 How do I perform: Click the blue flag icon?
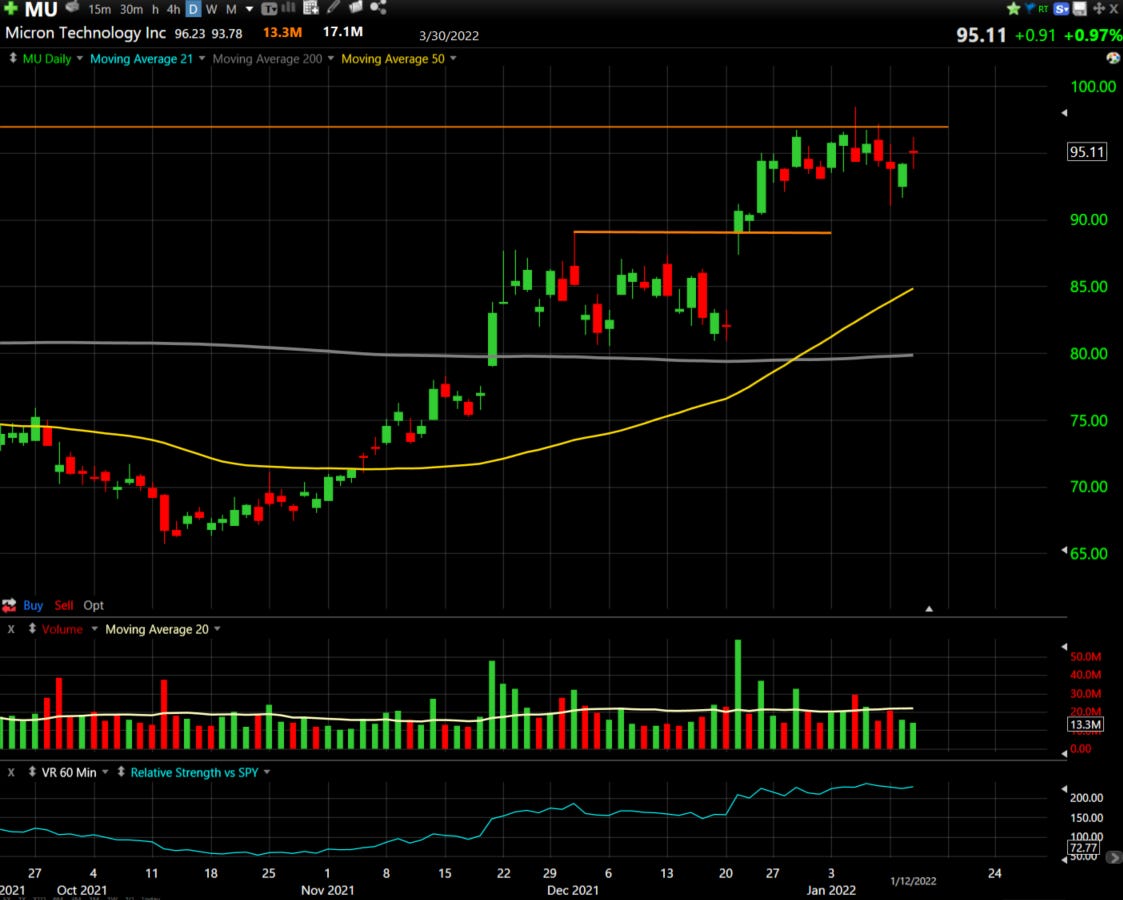point(1030,9)
